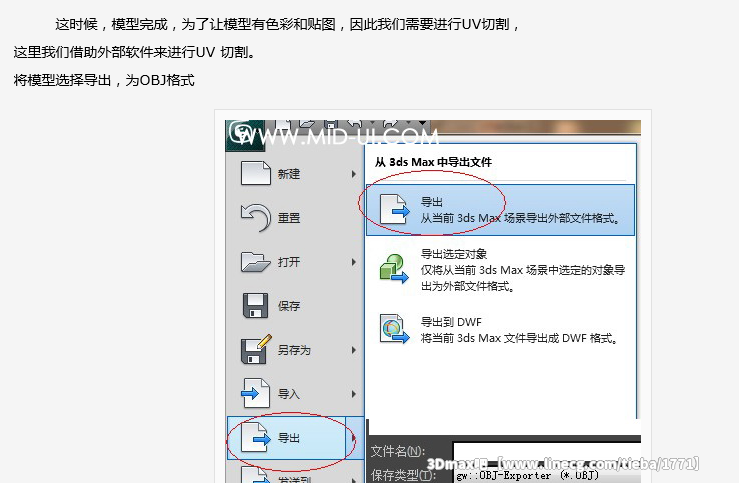Image resolution: width=739 pixels, height=483 pixels.
Task: Open the 保存类型 OBJ-Exporter file type dropdown
Action: click(547, 476)
